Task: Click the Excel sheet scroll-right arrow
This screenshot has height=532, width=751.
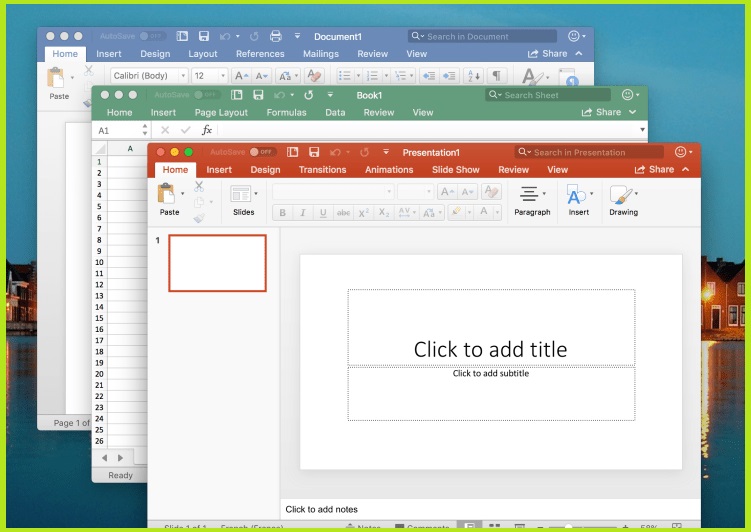Action: click(x=120, y=458)
